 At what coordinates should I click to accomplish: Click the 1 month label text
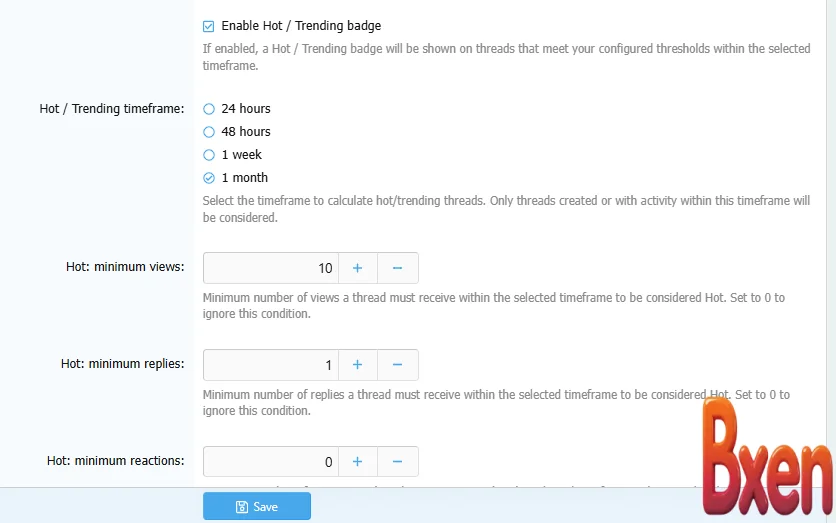[x=245, y=178]
